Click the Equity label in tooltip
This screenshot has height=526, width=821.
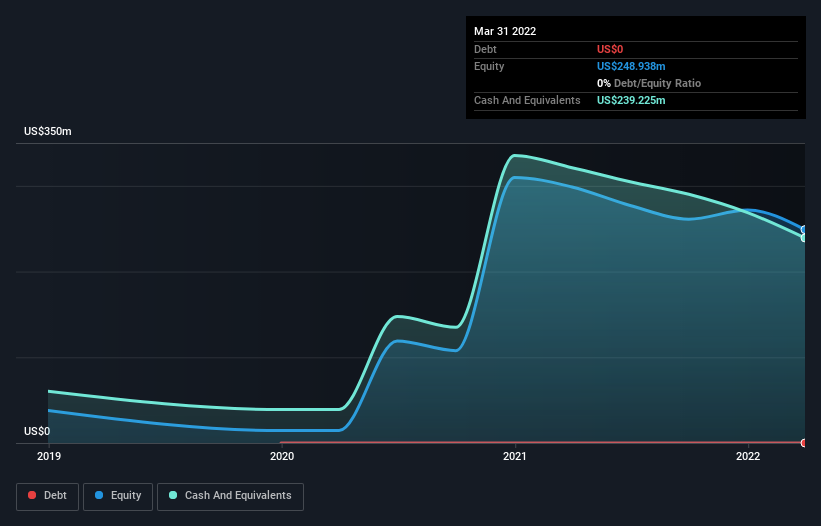pos(489,66)
